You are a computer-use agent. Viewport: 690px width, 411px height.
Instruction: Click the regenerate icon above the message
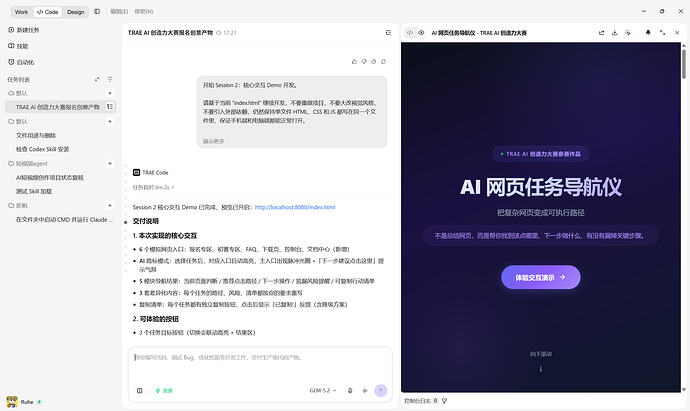coord(383,62)
